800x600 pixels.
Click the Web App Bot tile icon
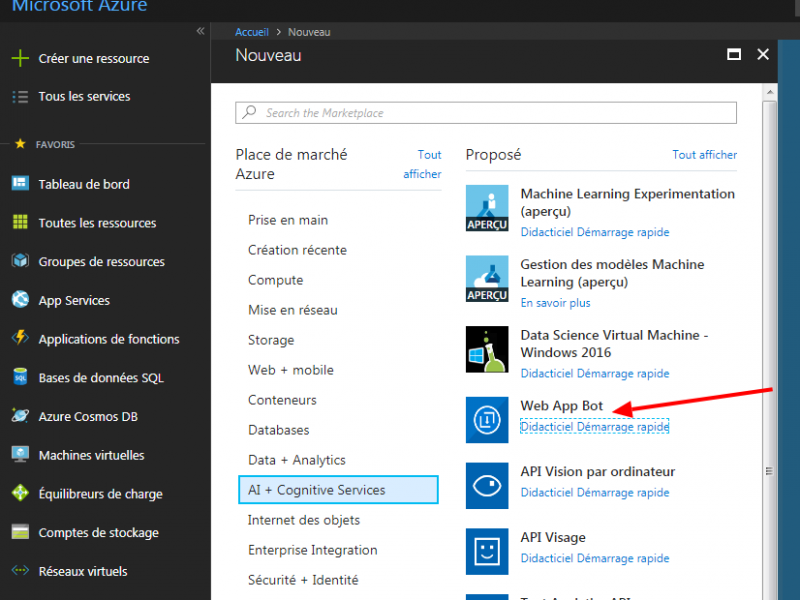(x=487, y=420)
